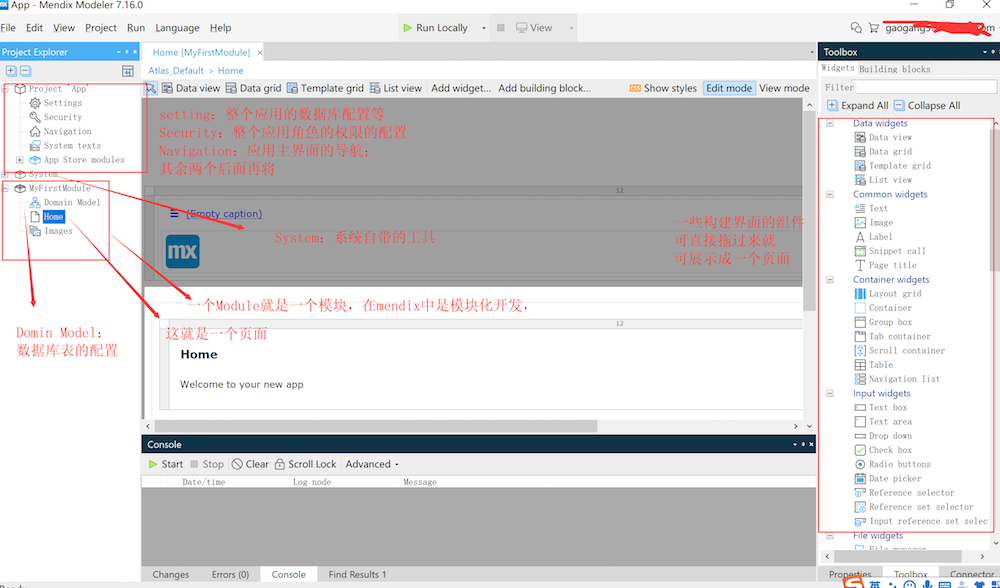Open the Security key item

(x=55, y=117)
